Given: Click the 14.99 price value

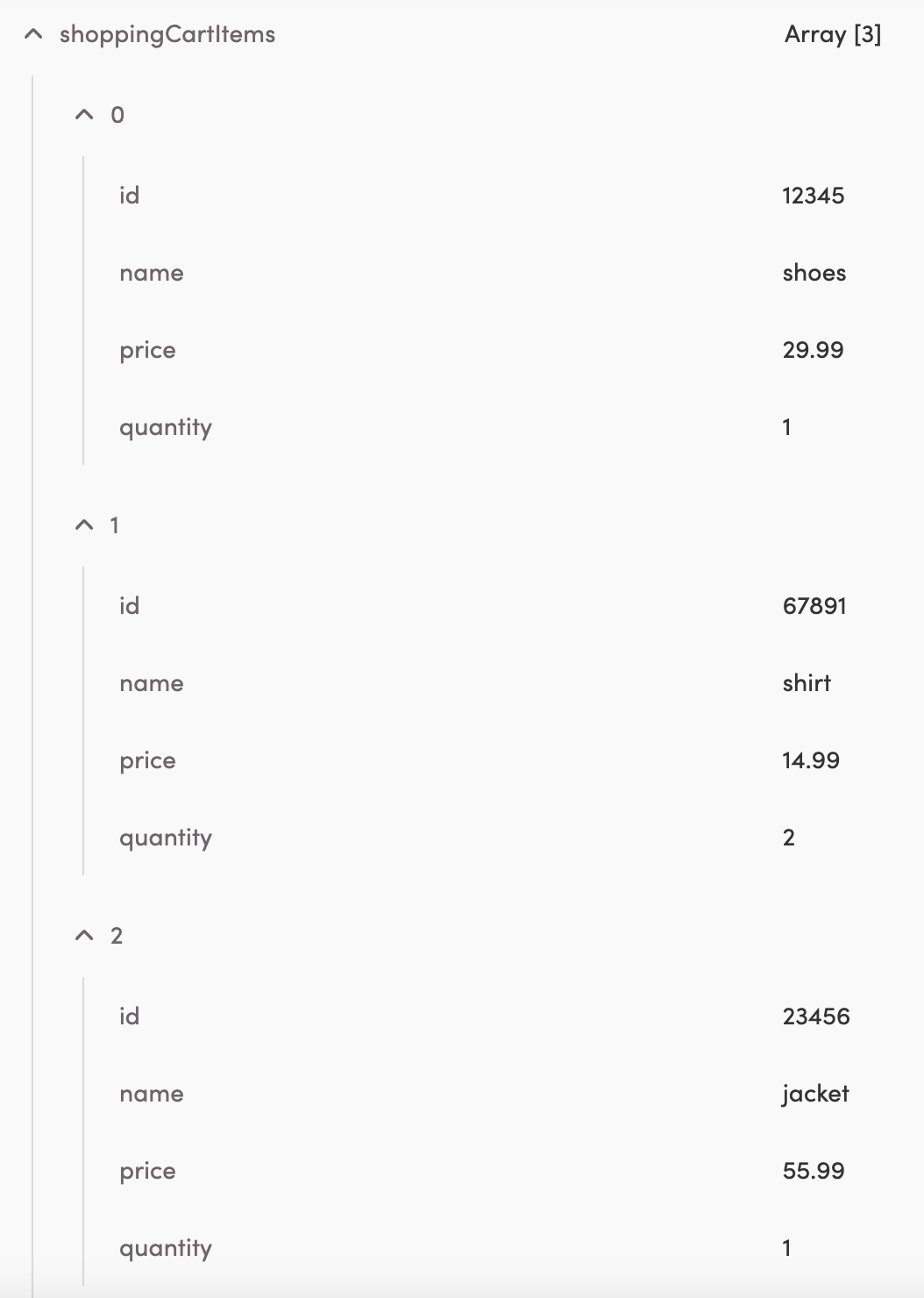Looking at the screenshot, I should click(x=810, y=760).
